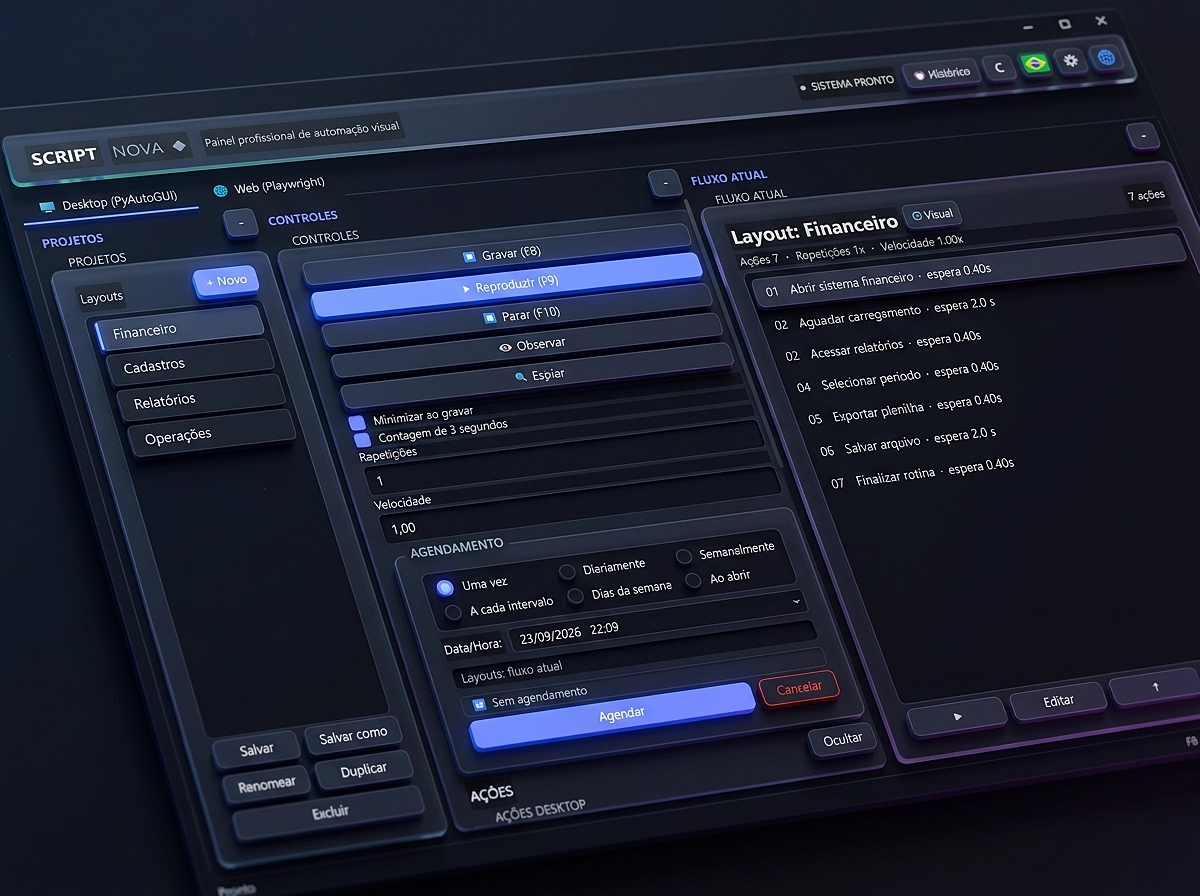Viewport: 1200px width, 896px height.
Task: Select step 04 Selecionar periodo
Action: (x=897, y=377)
